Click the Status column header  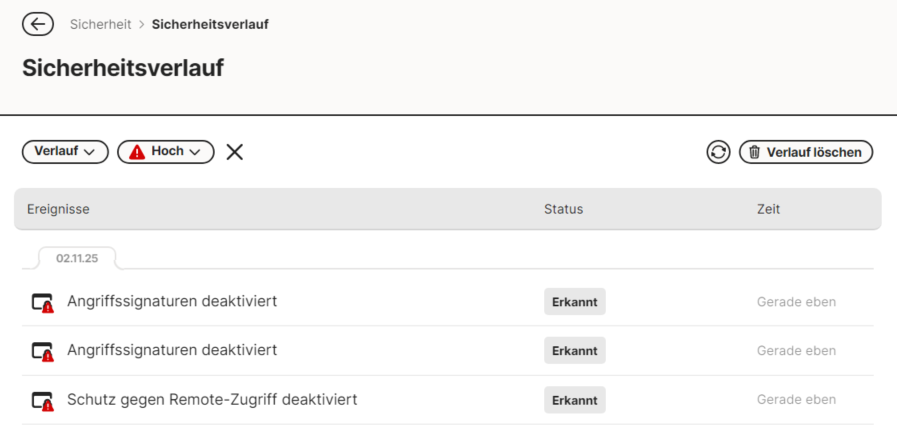point(563,209)
